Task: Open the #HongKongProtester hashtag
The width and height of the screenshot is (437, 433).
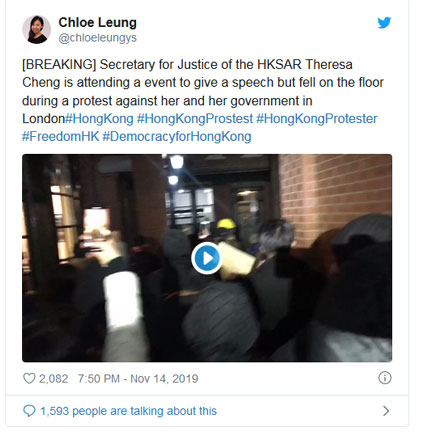Action: [x=316, y=119]
